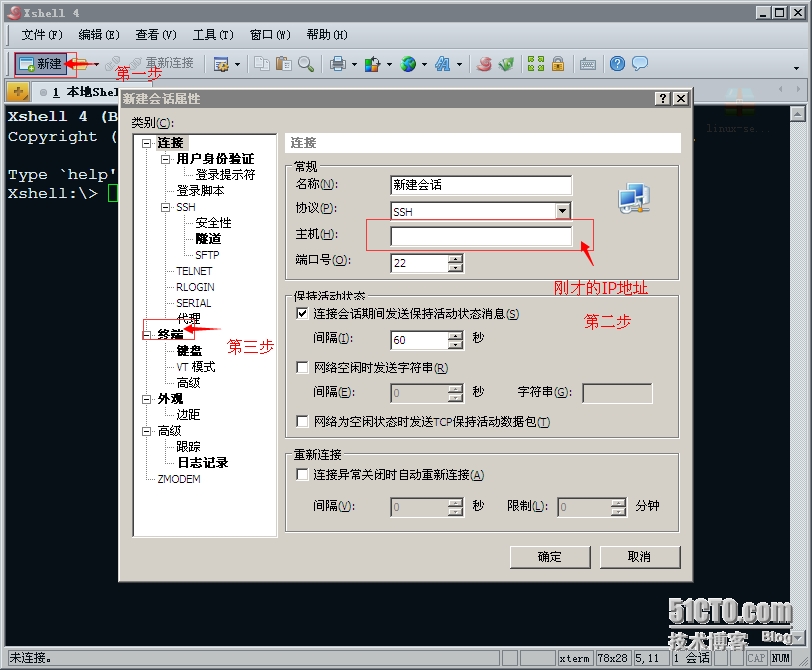Click the keyboard key-mapping toolbar icon
The height and width of the screenshot is (670, 812).
point(588,64)
